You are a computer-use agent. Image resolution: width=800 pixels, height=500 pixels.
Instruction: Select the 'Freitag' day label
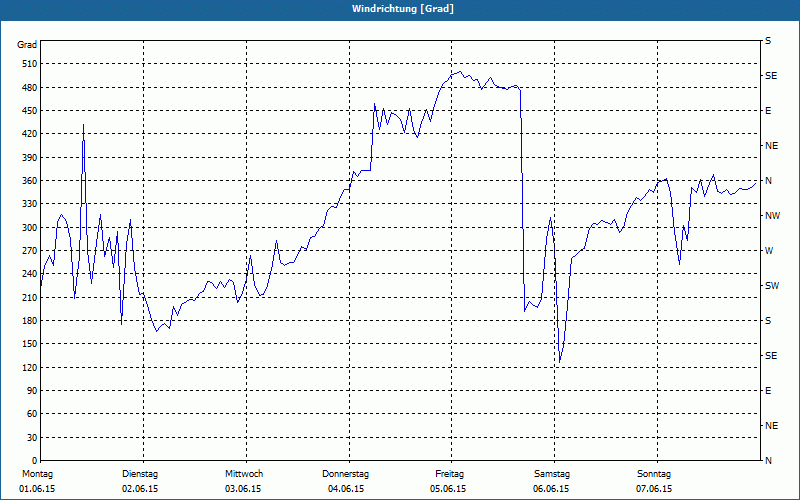point(449,474)
